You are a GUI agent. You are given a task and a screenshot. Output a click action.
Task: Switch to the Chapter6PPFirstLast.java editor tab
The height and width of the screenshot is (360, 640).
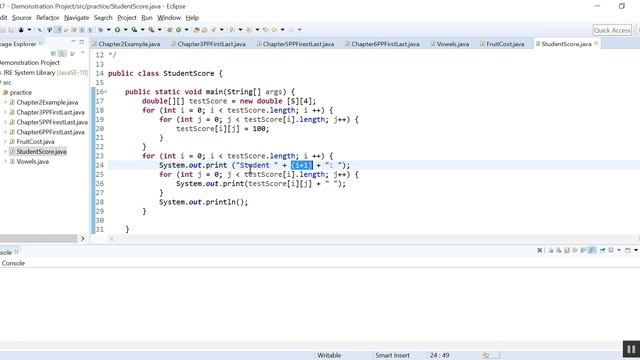(382, 44)
